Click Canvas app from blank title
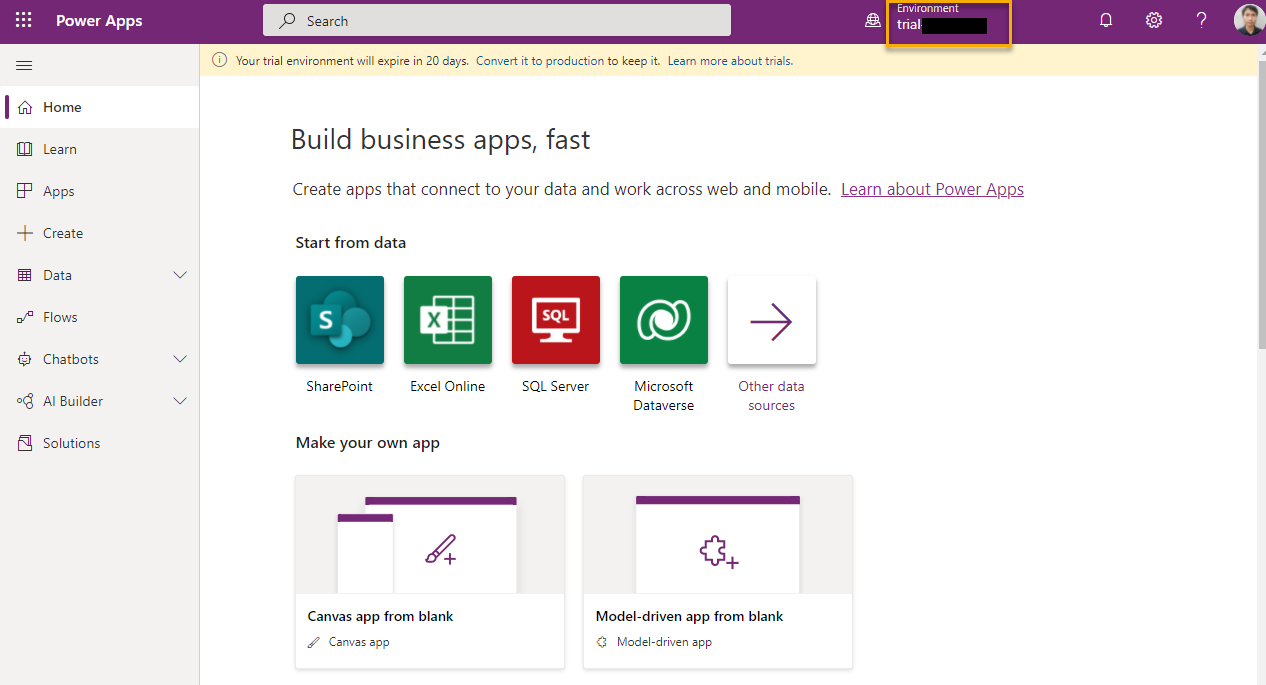 pos(380,616)
